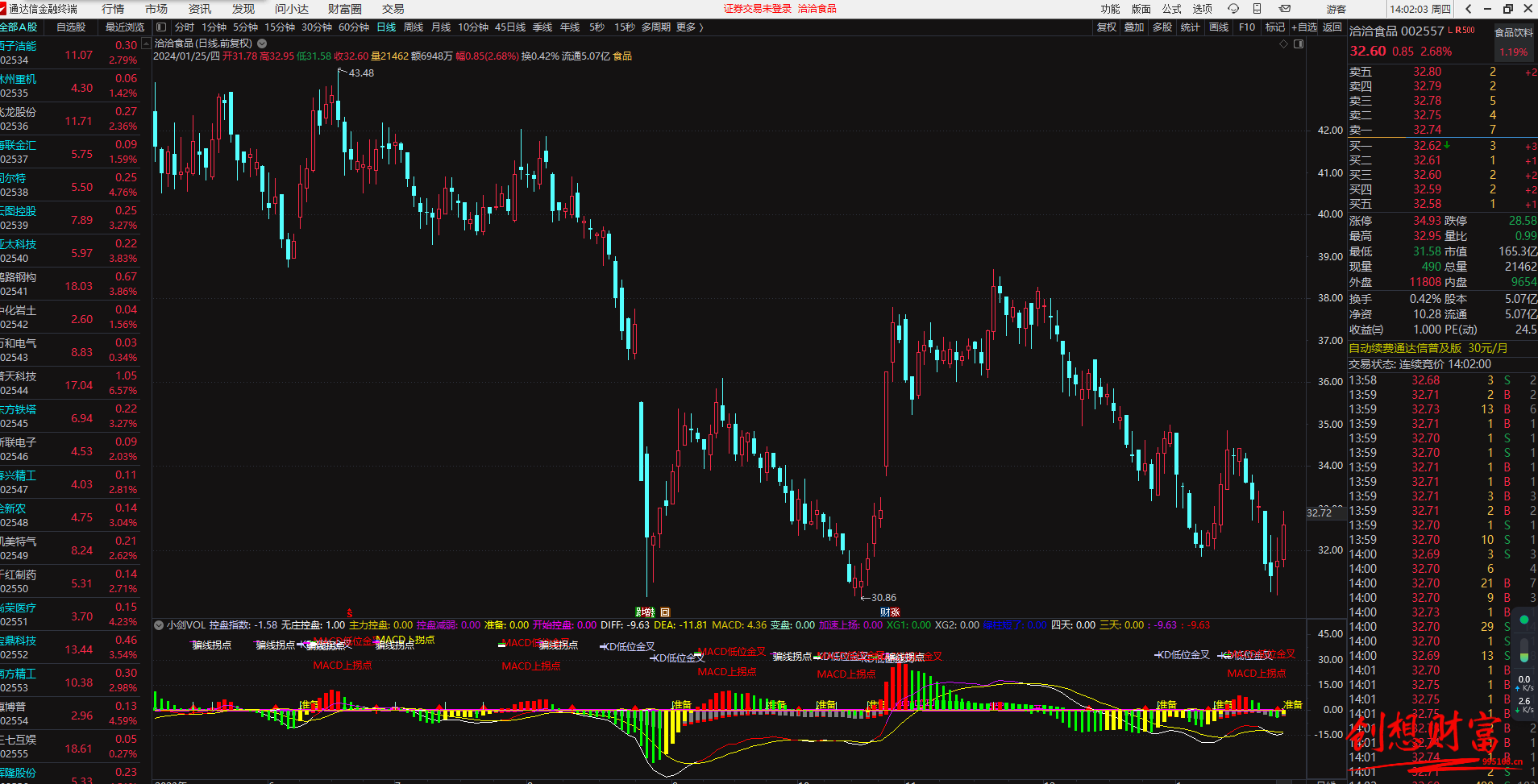Open the 行情 menu
The image size is (1538, 784).
(113, 9)
